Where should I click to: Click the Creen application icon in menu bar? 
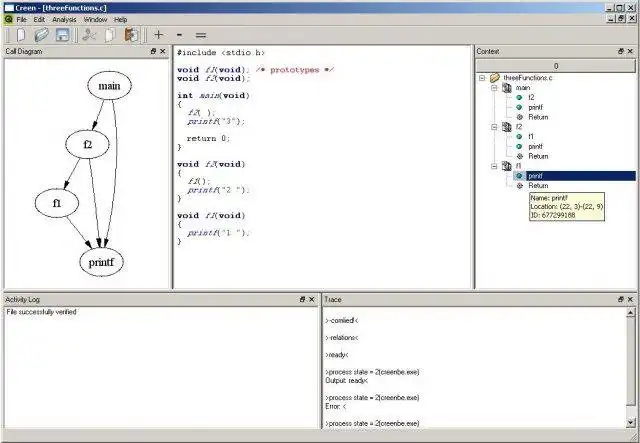pos(9,19)
